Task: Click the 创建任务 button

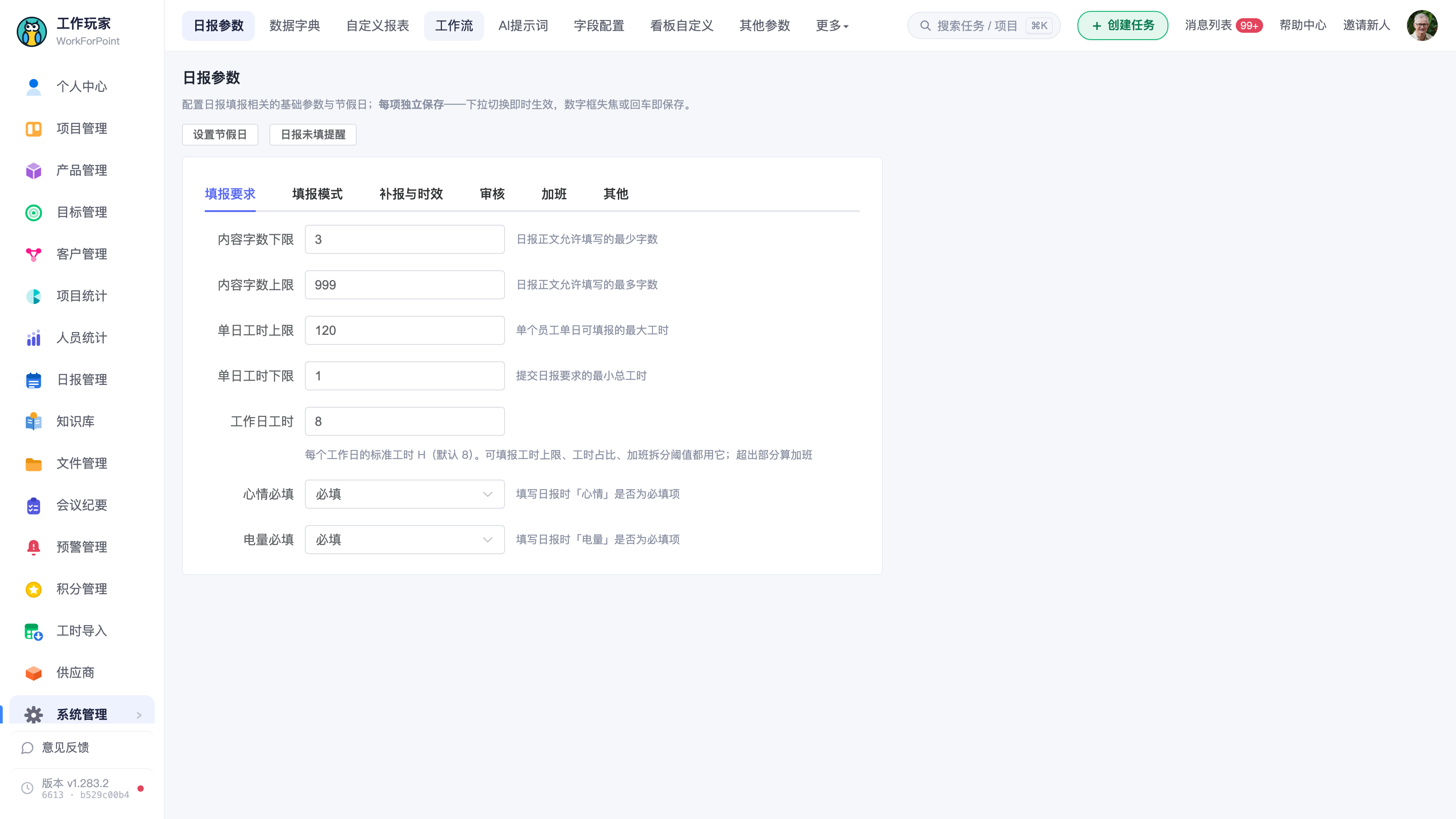Action: pyautogui.click(x=1122, y=25)
